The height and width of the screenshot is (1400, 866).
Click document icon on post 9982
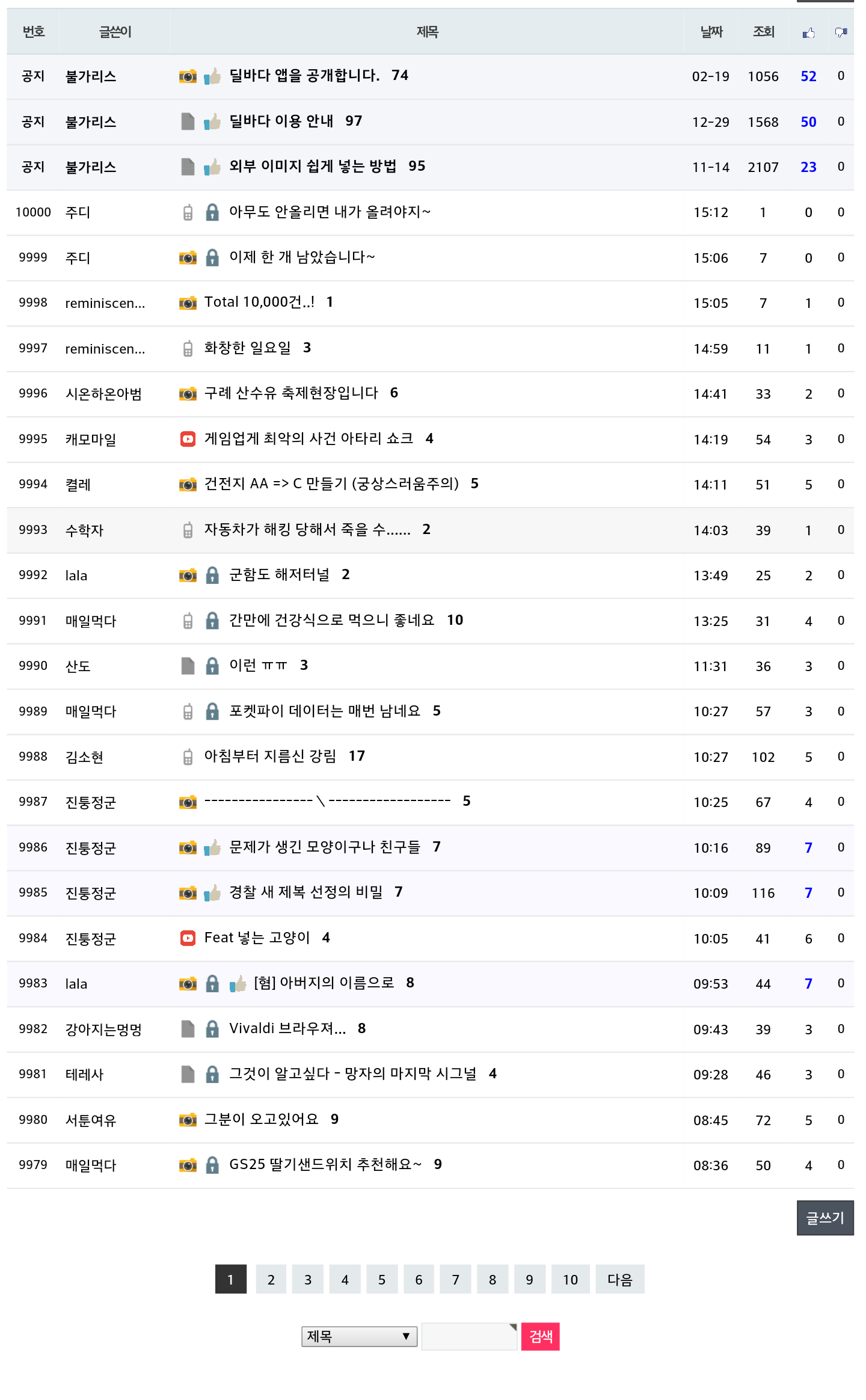pyautogui.click(x=188, y=1029)
